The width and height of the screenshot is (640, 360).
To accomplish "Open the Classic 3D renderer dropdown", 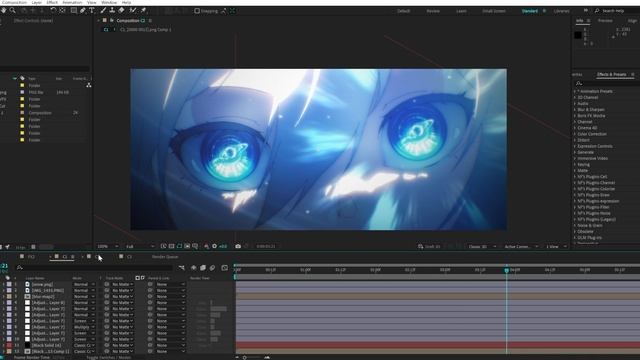I will [482, 247].
